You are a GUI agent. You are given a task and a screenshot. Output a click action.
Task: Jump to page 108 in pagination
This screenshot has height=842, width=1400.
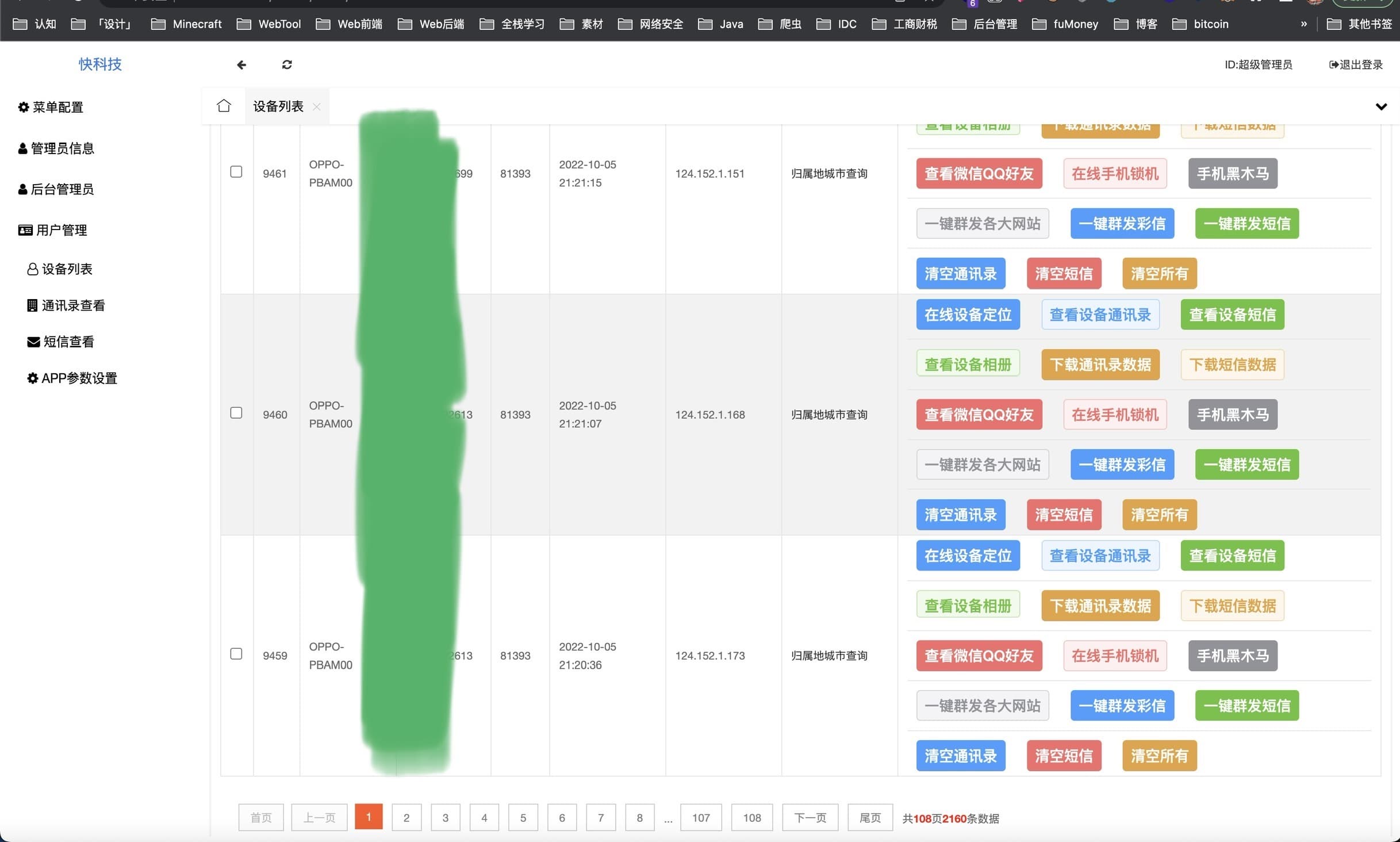pos(751,817)
